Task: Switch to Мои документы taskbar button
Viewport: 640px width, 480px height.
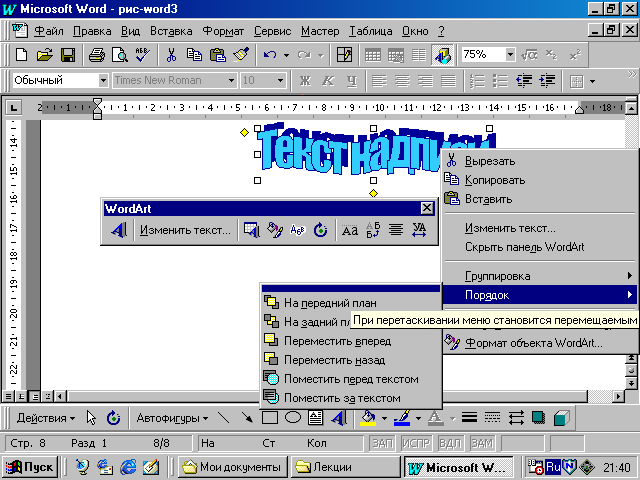Action: click(x=233, y=467)
